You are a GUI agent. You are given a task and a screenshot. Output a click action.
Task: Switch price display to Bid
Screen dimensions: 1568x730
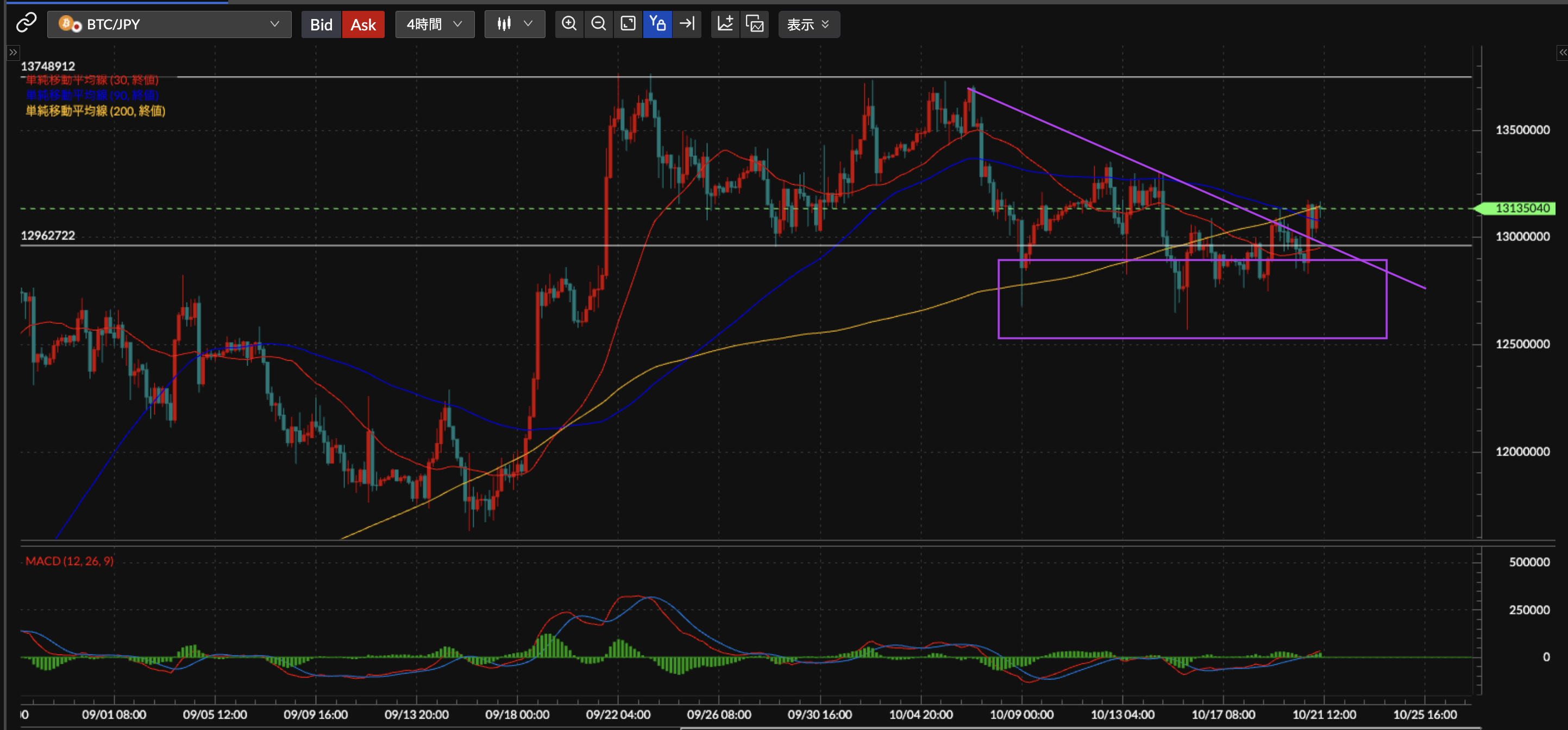(x=322, y=24)
